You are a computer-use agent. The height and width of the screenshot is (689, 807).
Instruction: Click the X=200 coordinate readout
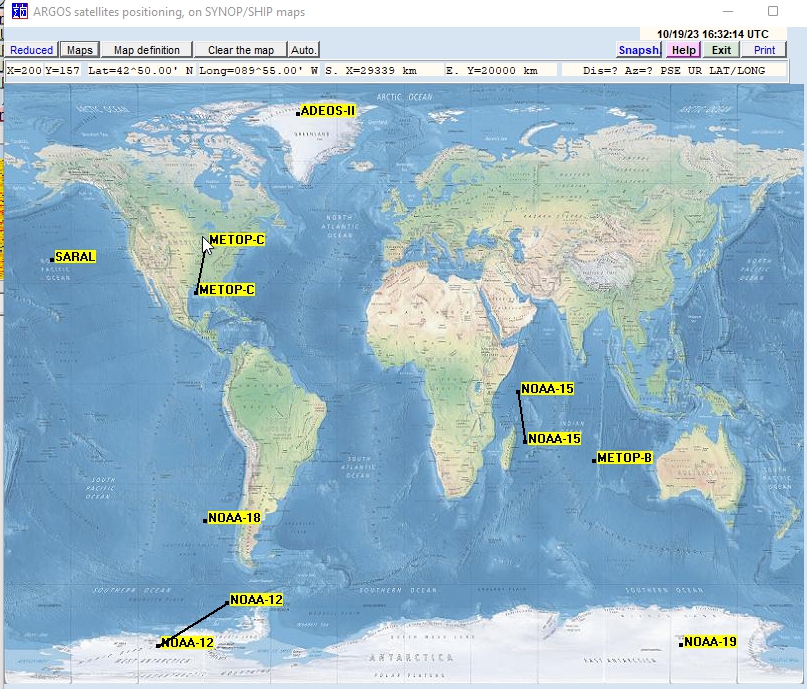click(x=24, y=70)
